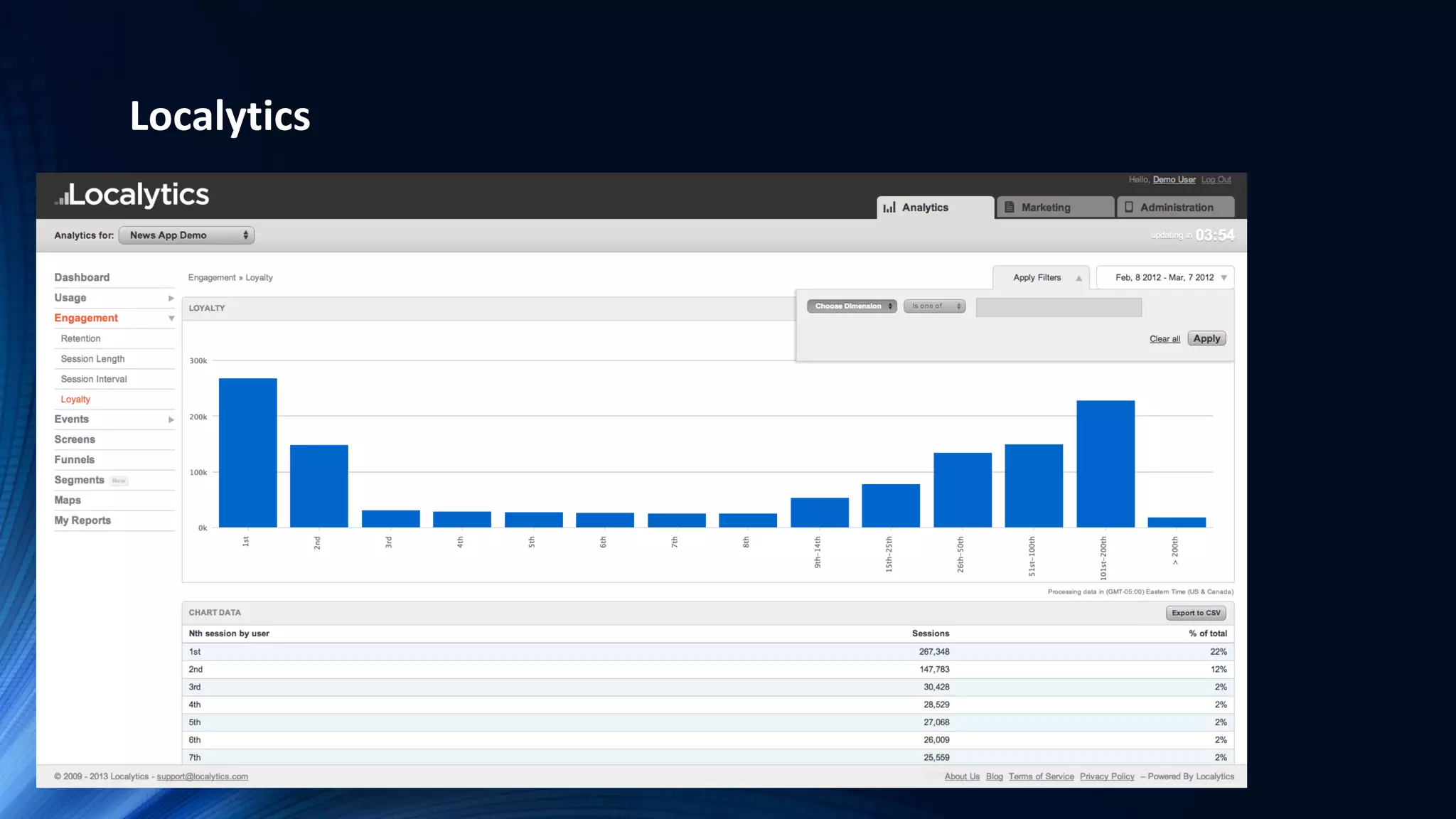Screen dimensions: 1456x819
Task: Click the Analytics tab bar-chart icon
Action: click(x=889, y=208)
